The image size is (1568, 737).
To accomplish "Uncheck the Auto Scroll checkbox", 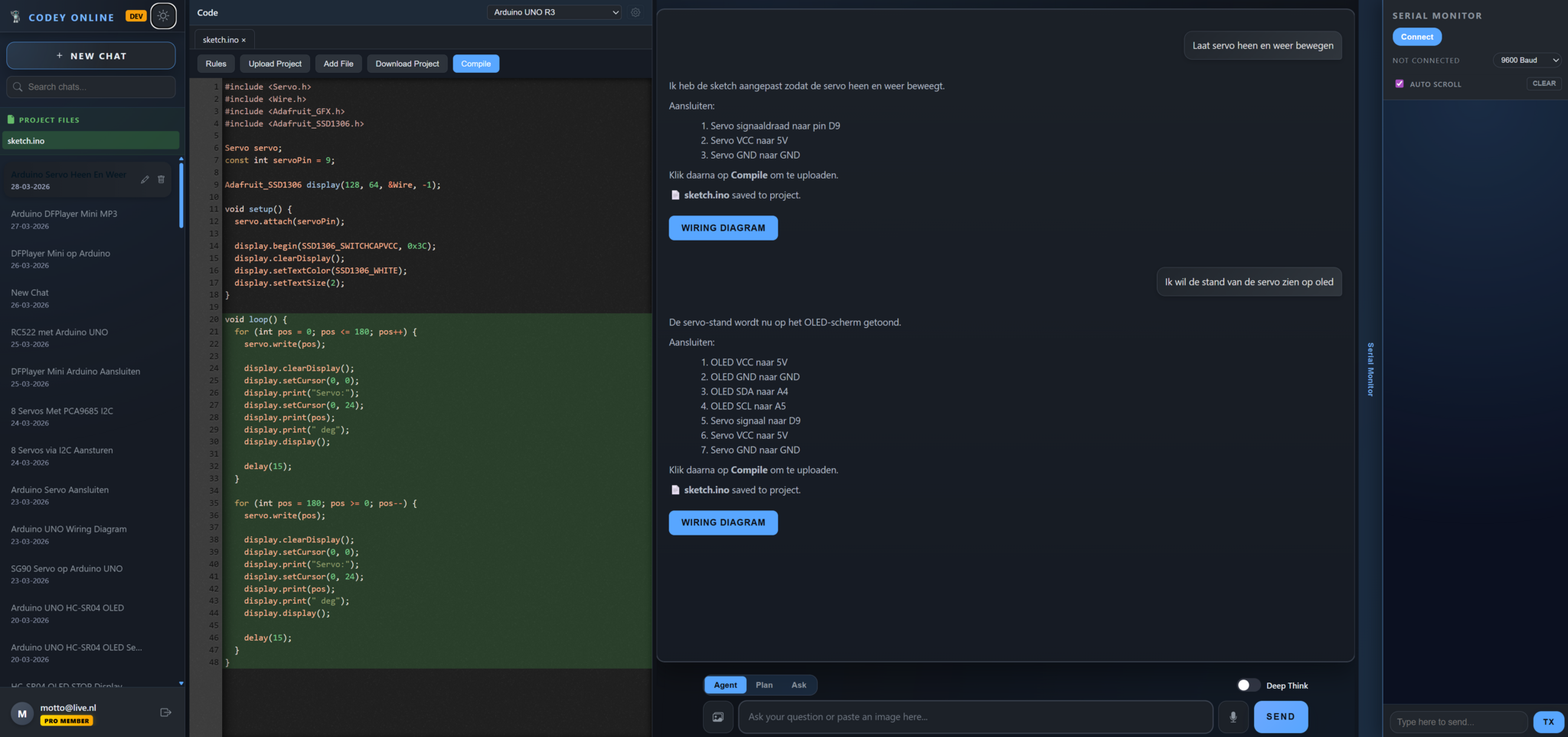I will (x=1400, y=84).
